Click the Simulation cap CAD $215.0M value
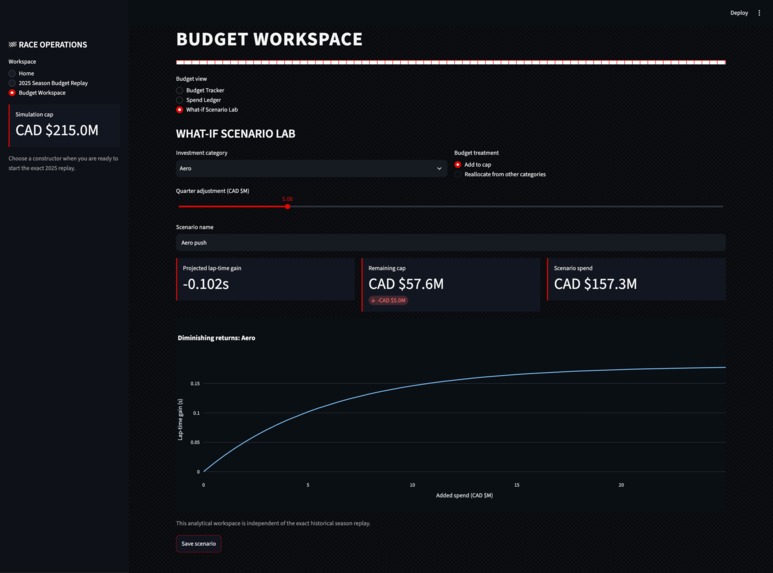 [57, 130]
